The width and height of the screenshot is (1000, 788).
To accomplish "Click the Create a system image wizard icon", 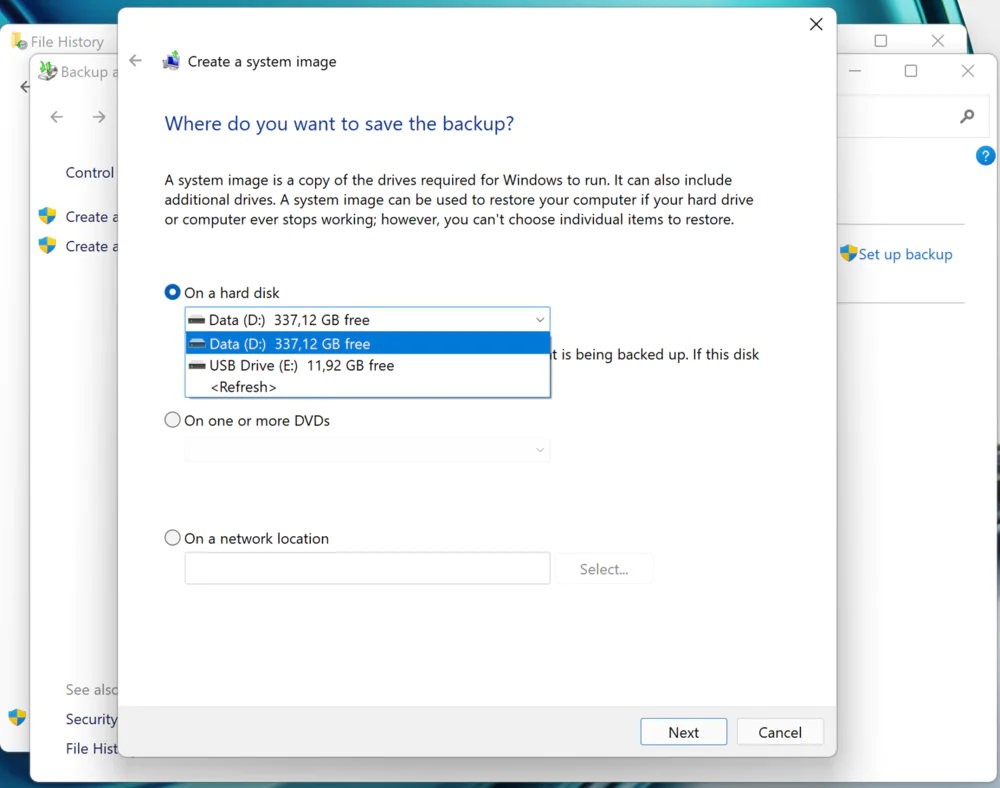I will pos(171,61).
